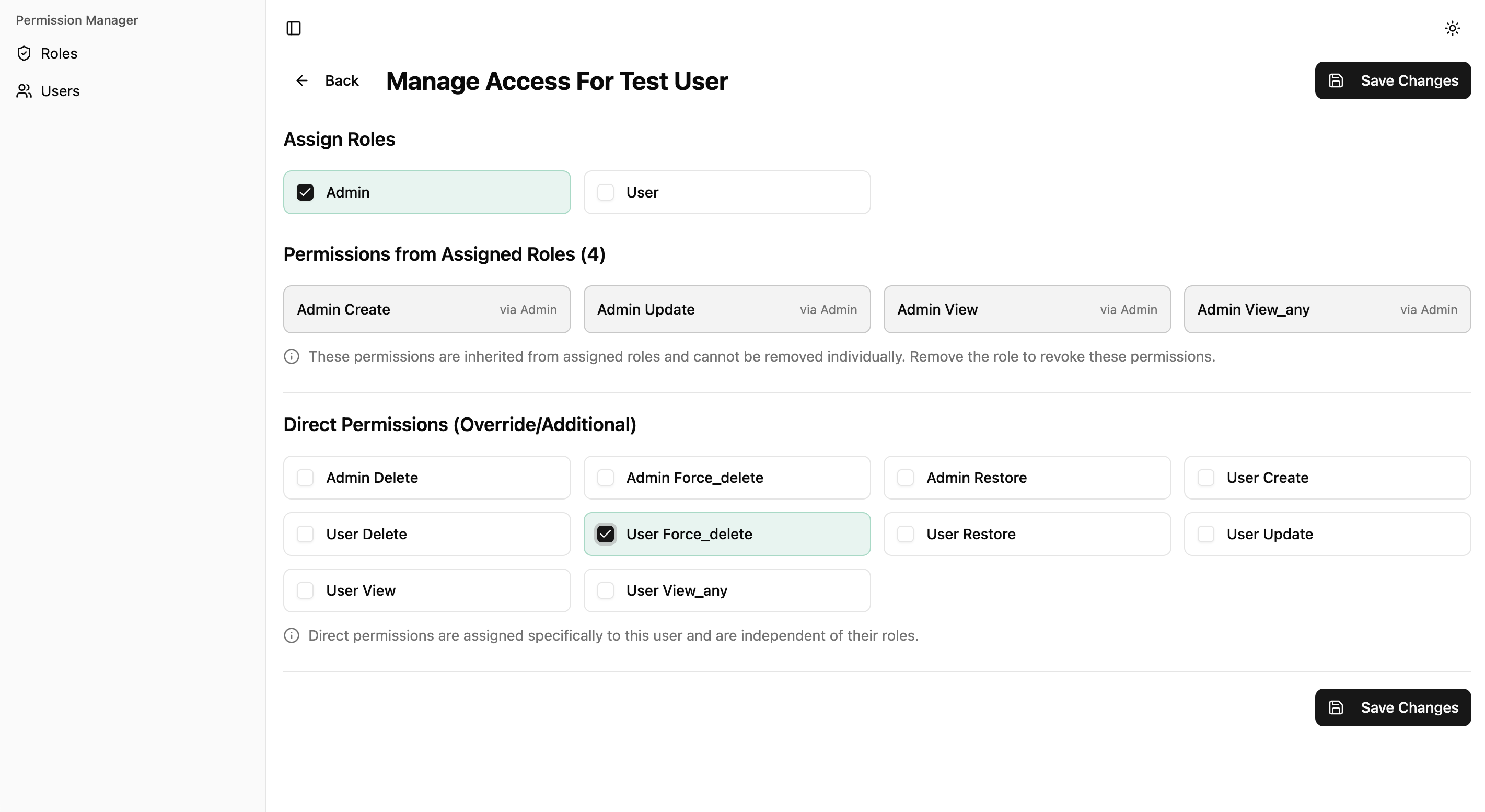This screenshot has width=1485, height=812.
Task: Click the Users icon in sidebar
Action: [24, 90]
